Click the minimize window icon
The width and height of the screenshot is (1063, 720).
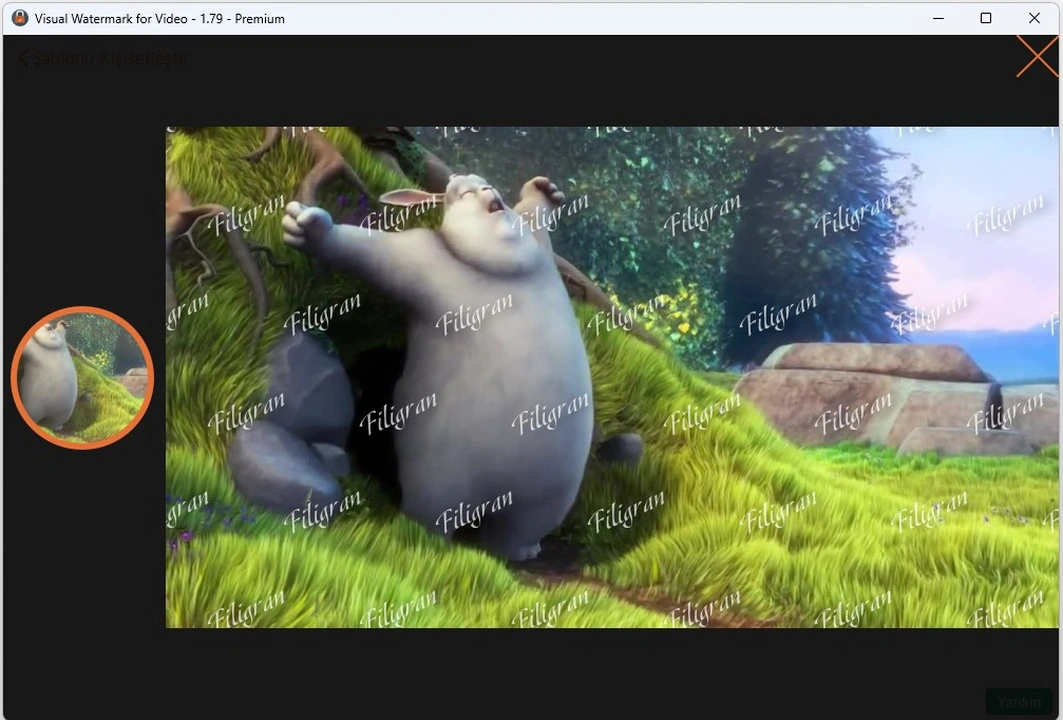[938, 18]
